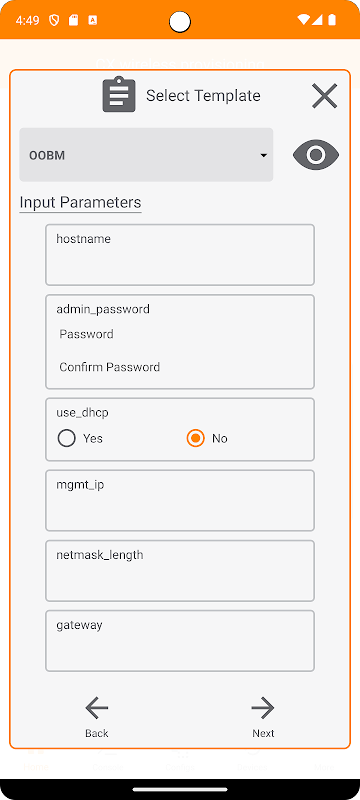This screenshot has width=360, height=800.
Task: Close the Select Template dialog
Action: (x=324, y=95)
